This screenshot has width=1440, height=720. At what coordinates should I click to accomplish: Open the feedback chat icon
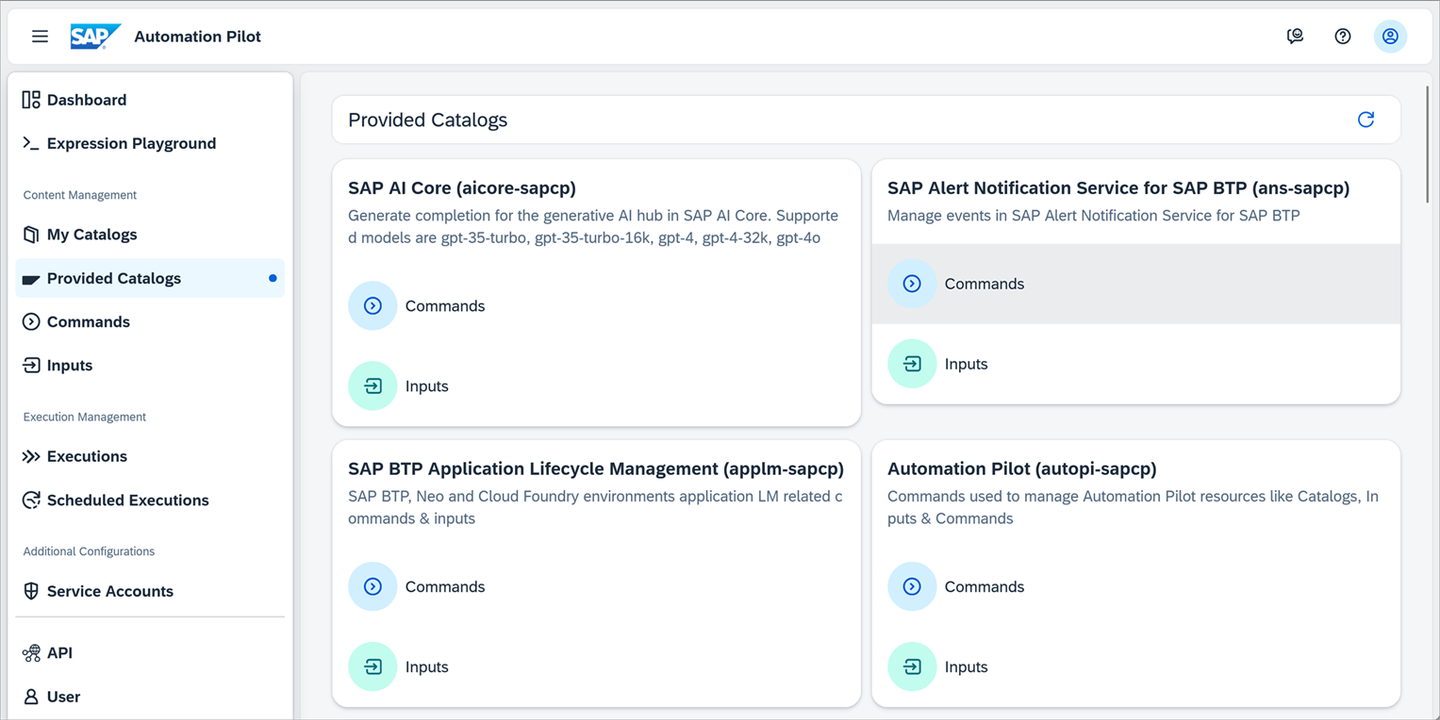(1295, 36)
